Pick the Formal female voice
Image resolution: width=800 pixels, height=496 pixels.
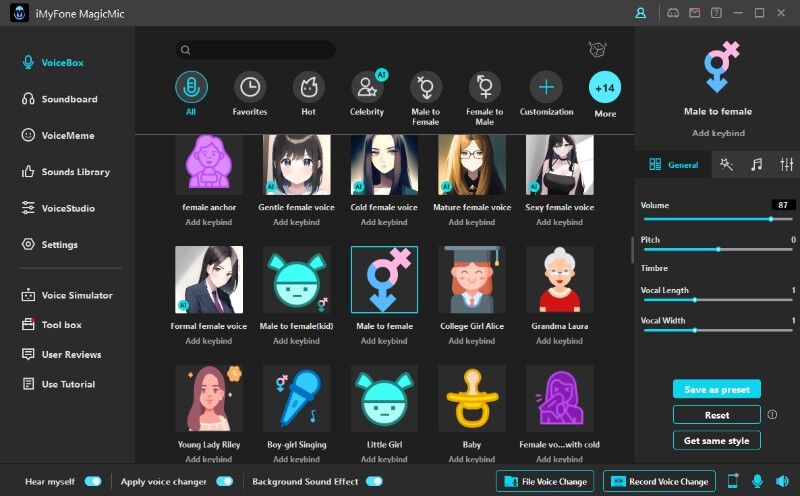(x=209, y=280)
